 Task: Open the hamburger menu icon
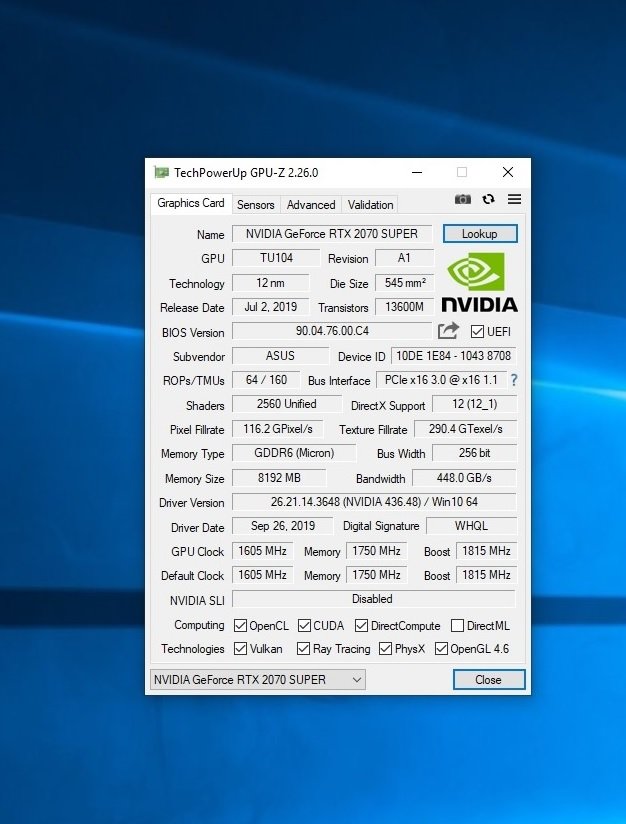515,199
